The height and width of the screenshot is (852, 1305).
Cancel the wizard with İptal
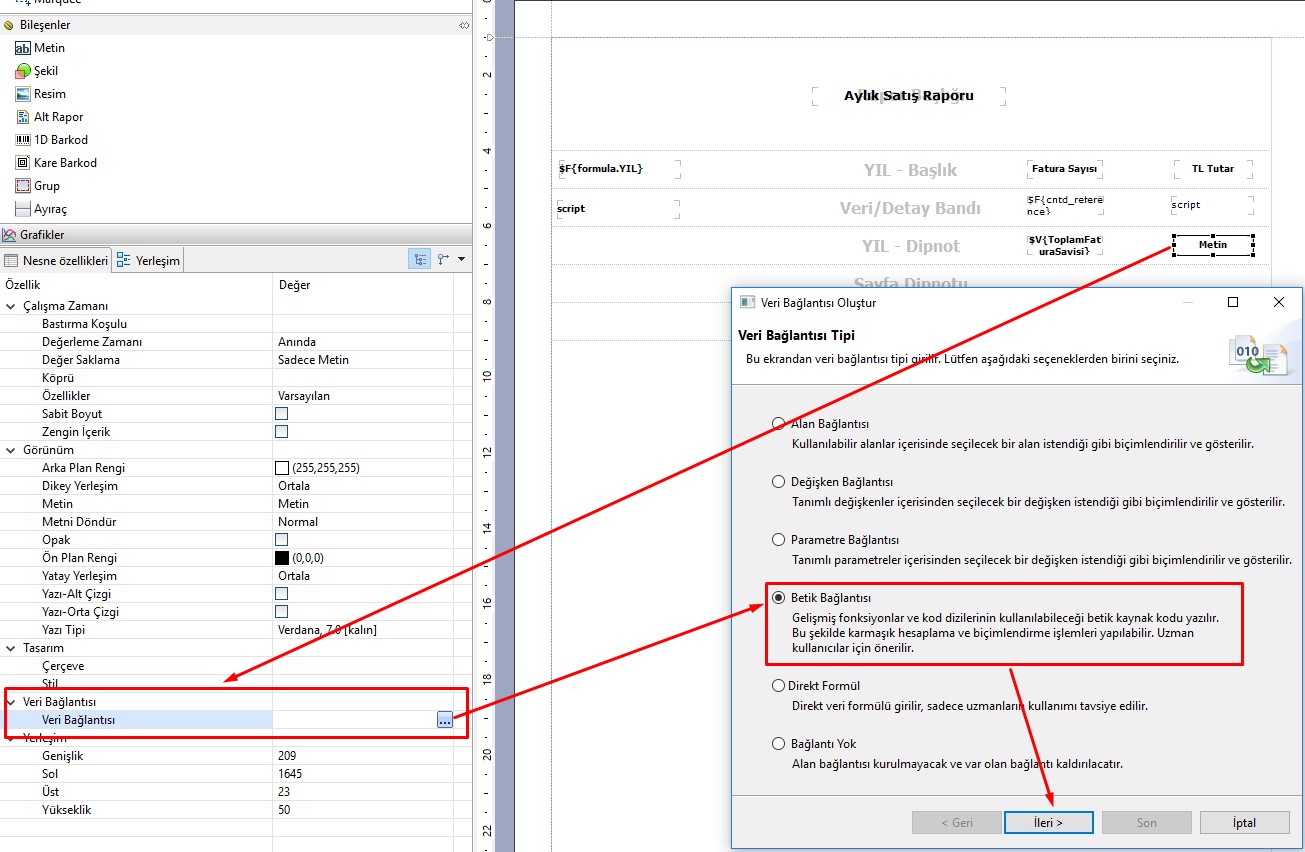point(1244,823)
